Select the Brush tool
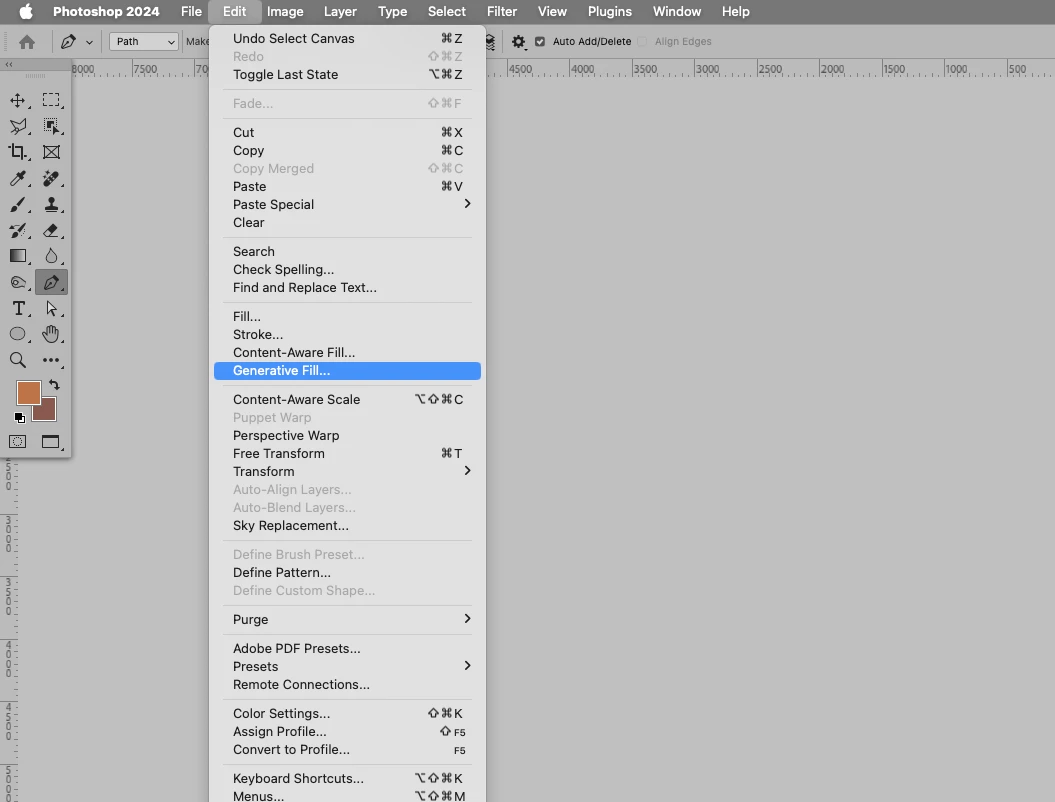1055x802 pixels. 18,205
